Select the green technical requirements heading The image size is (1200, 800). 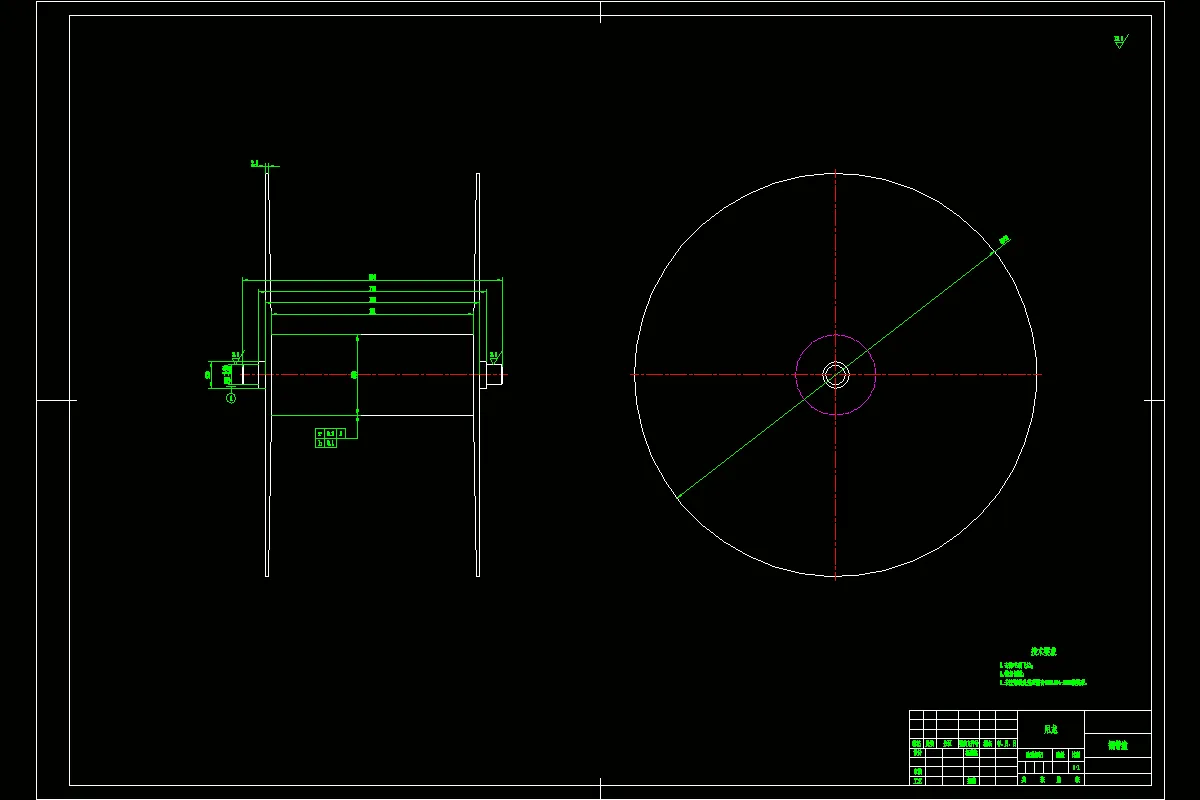pos(1044,650)
